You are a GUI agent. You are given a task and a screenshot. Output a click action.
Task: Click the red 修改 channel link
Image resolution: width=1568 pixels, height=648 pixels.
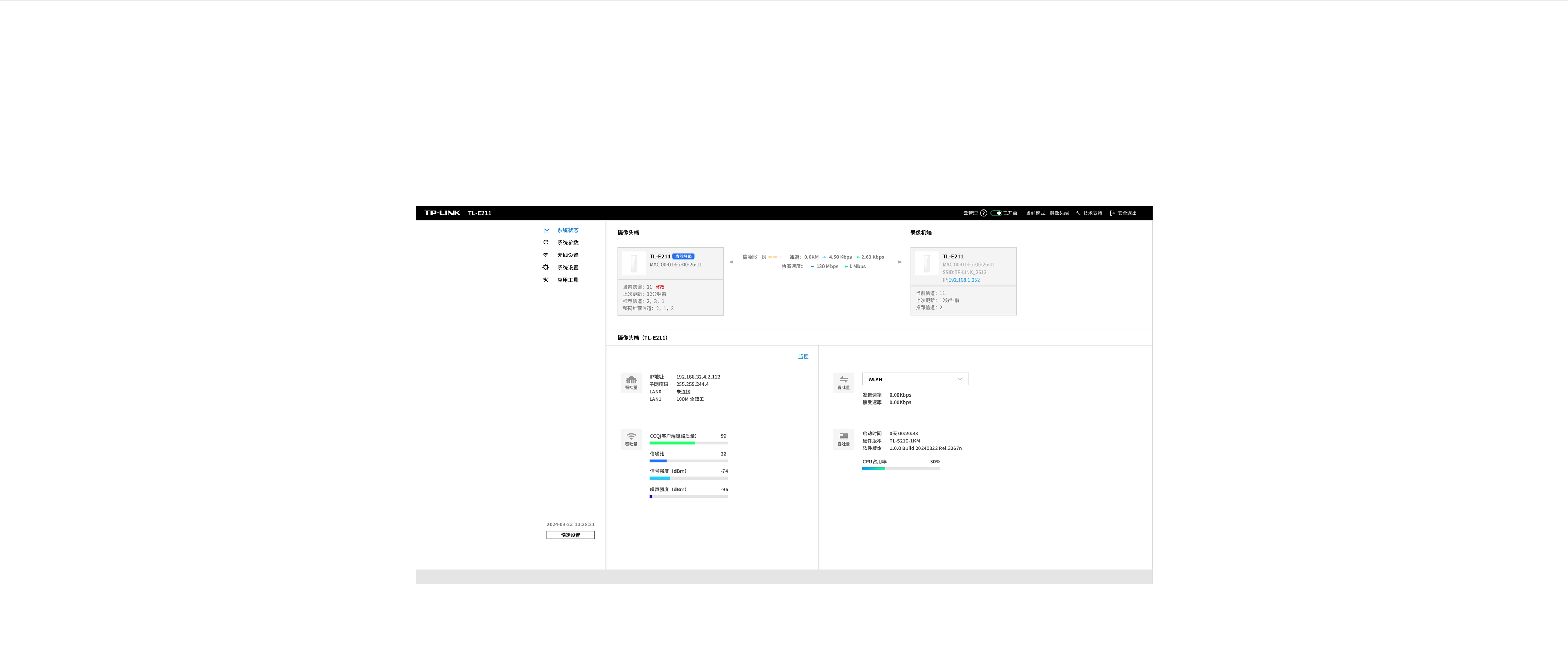click(660, 287)
